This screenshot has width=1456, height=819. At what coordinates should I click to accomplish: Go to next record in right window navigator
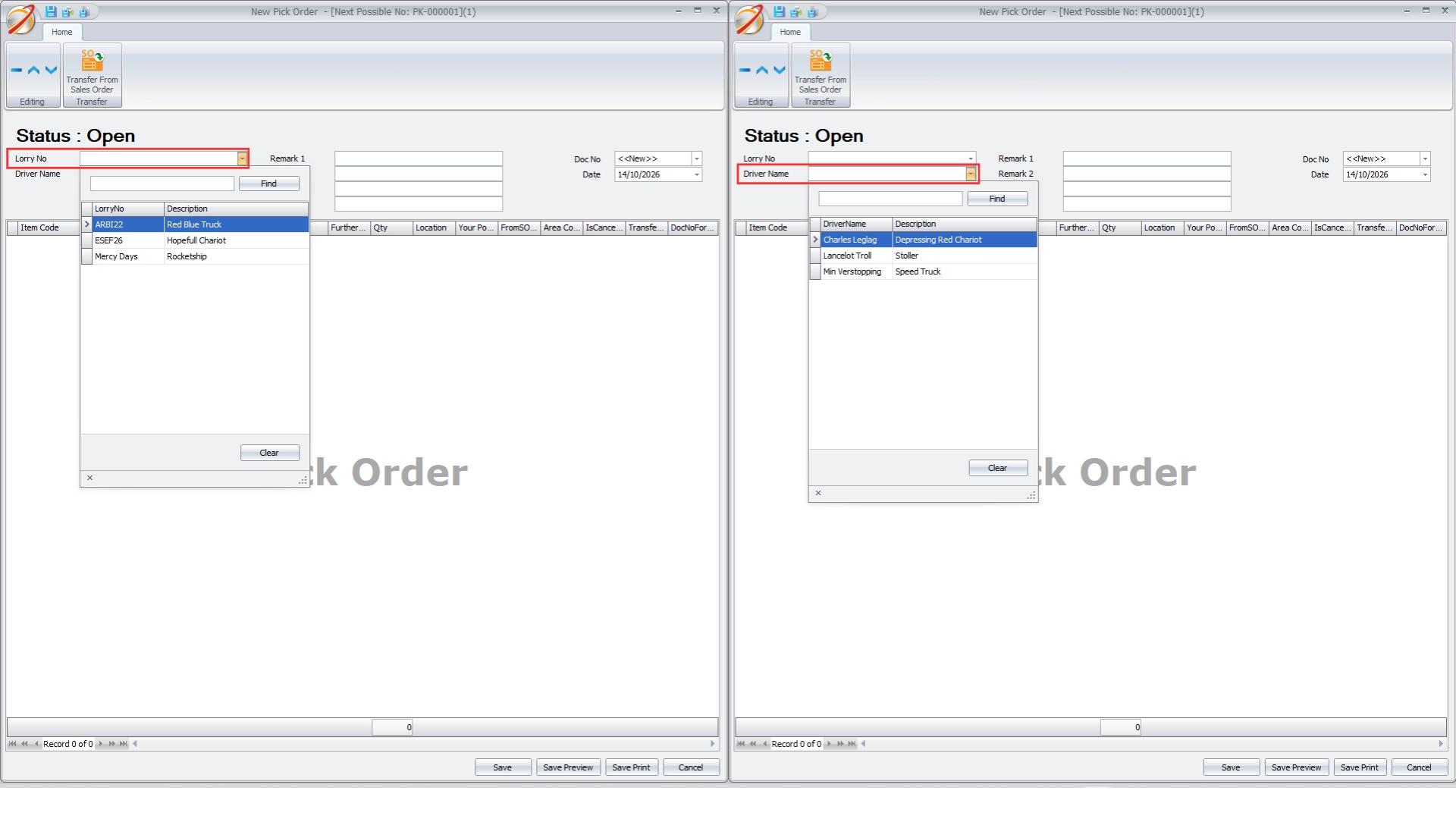pyautogui.click(x=829, y=744)
